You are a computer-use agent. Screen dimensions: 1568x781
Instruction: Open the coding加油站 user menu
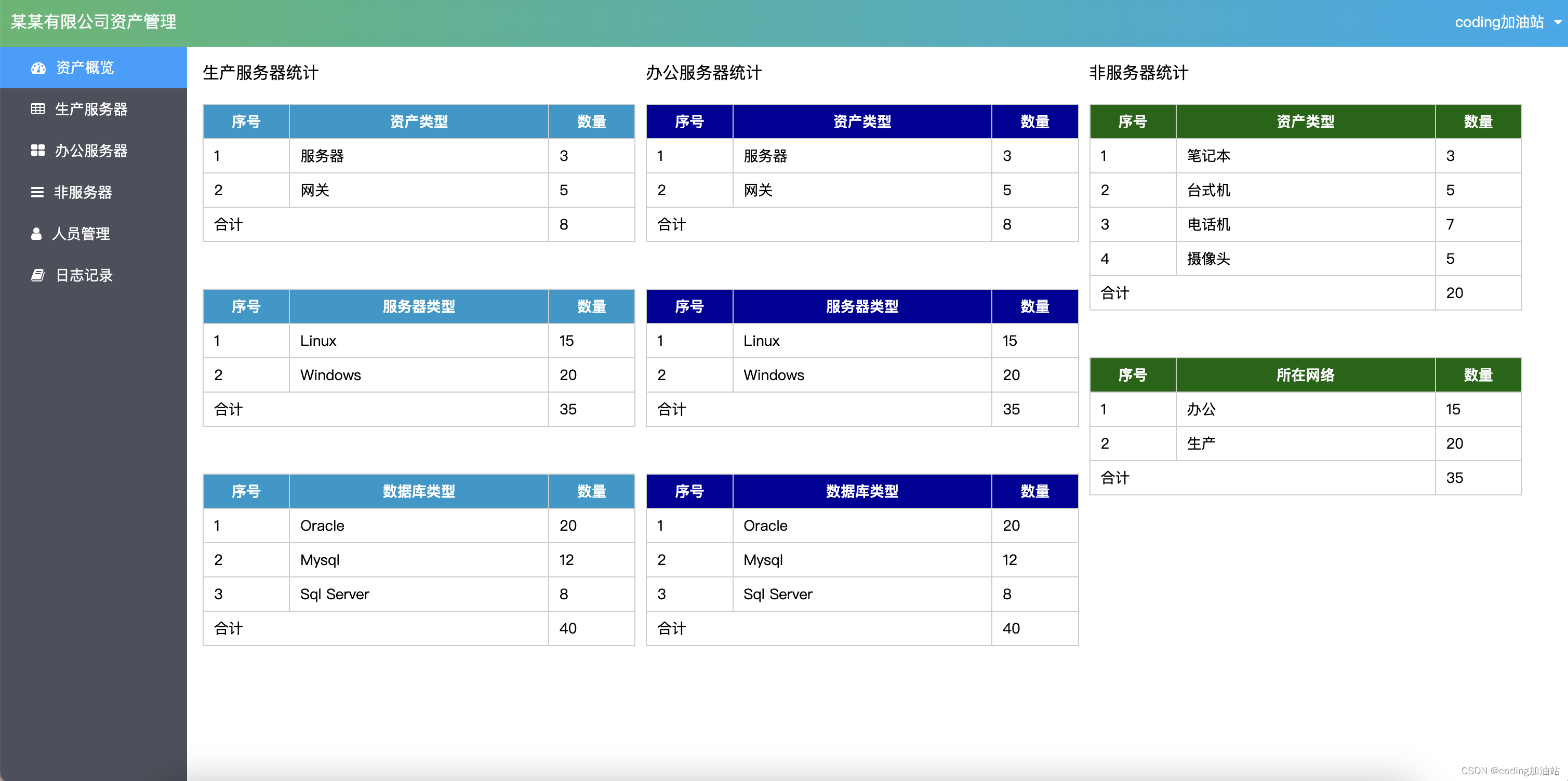(x=1498, y=22)
